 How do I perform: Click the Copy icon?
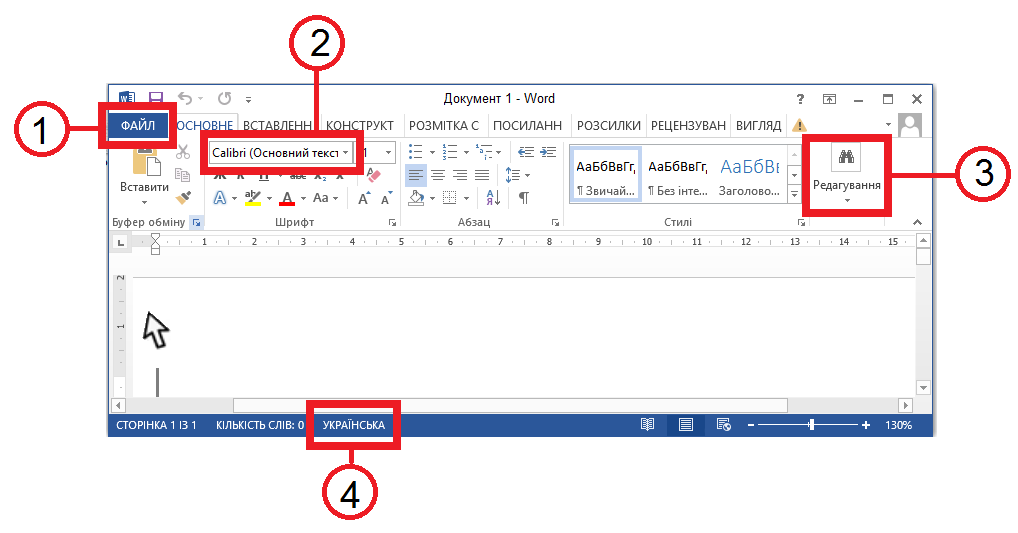click(x=182, y=175)
